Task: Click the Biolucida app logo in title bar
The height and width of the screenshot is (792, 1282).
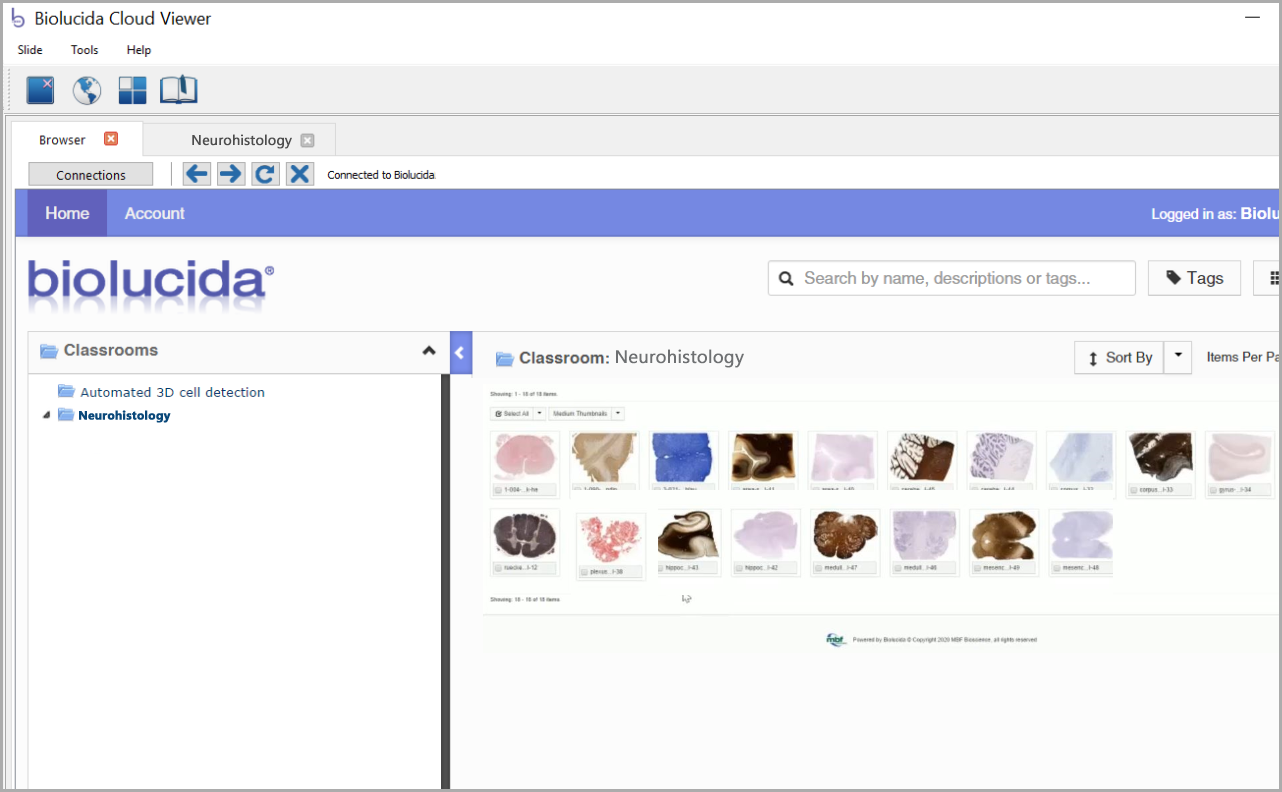Action: point(18,18)
